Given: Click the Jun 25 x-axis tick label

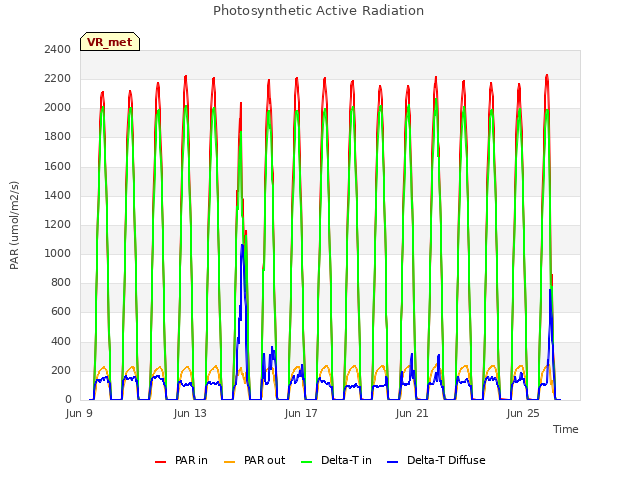Looking at the screenshot, I should (x=523, y=413).
